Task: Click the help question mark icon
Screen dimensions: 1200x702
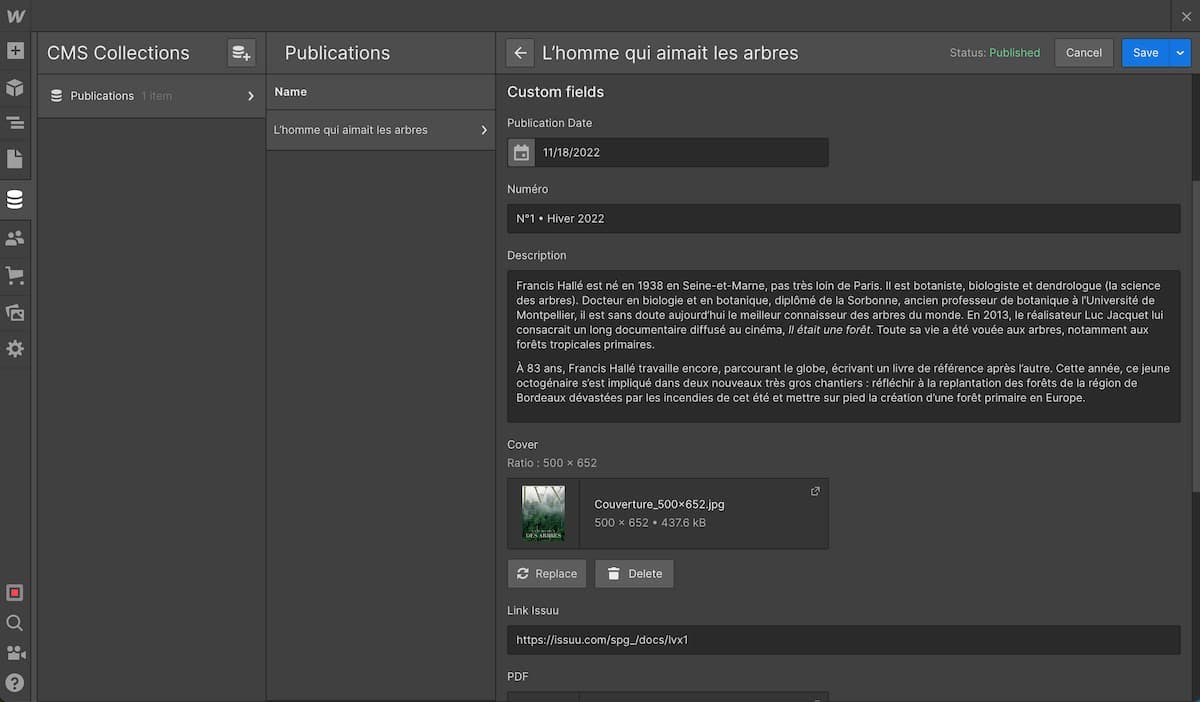Action: coord(15,683)
